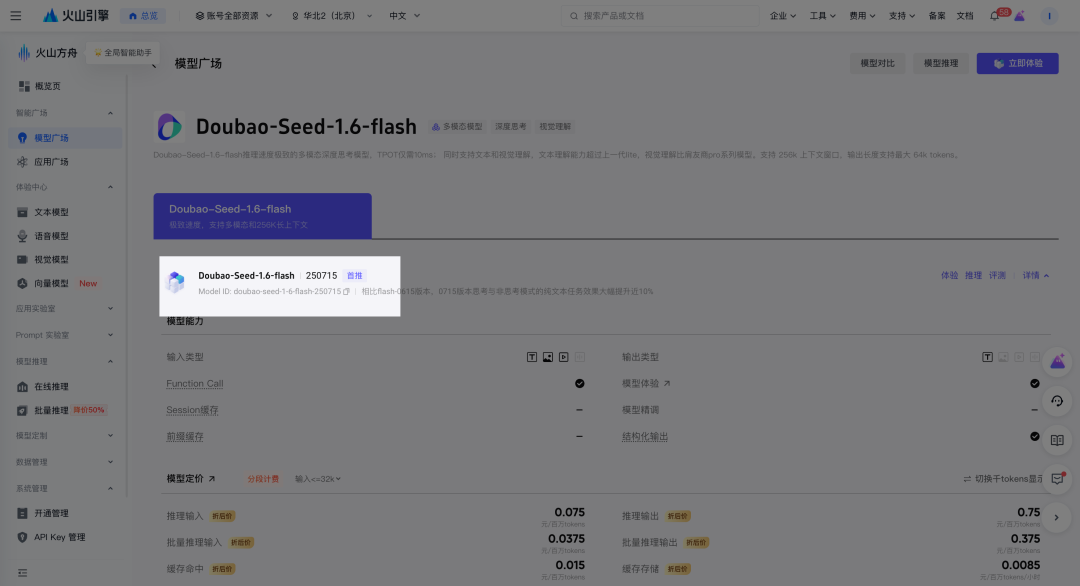This screenshot has width=1080, height=586.
Task: Click the 视觉模型 sidebar icon
Action: pos(22,260)
